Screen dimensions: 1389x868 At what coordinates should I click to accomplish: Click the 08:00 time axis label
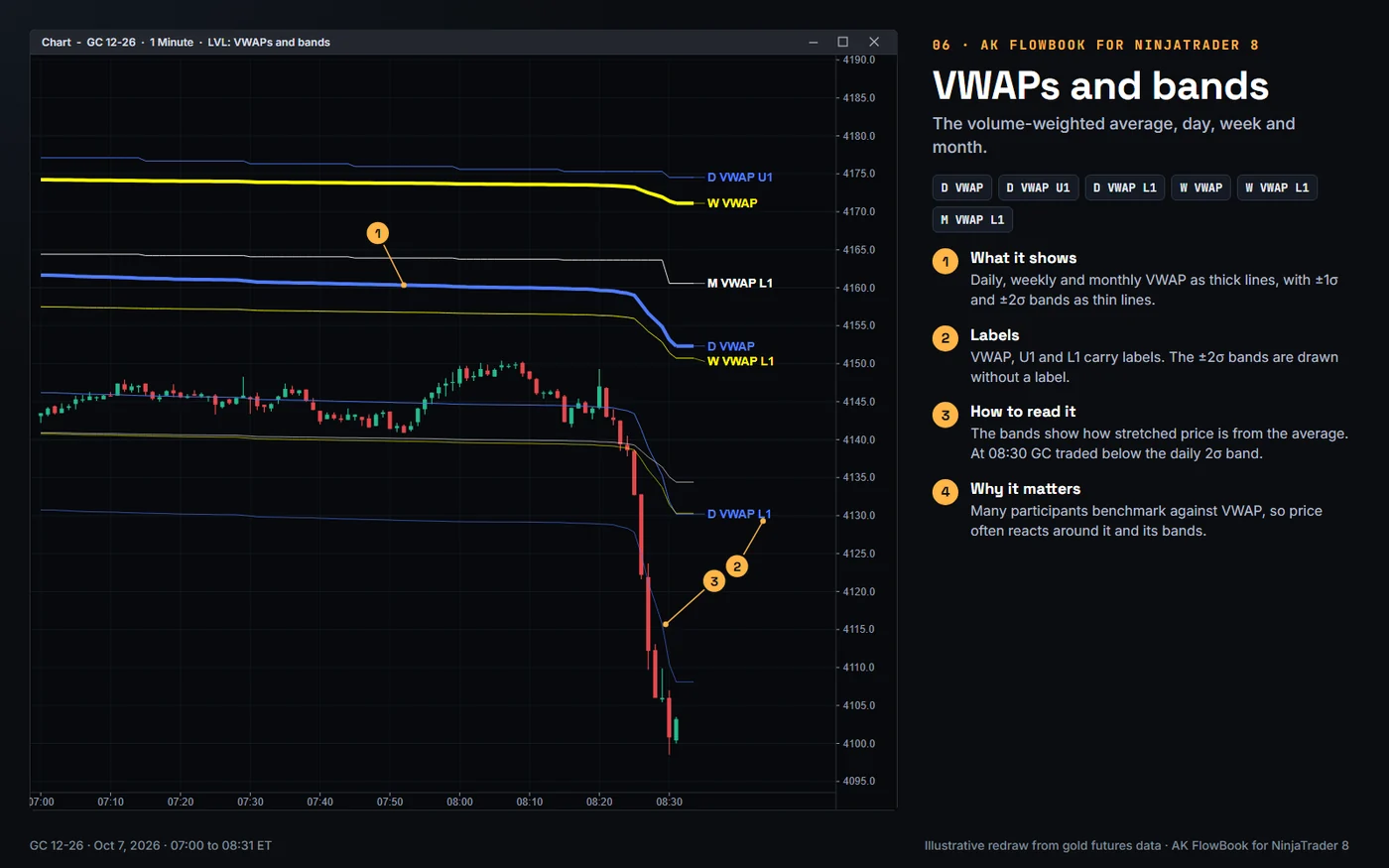click(459, 802)
